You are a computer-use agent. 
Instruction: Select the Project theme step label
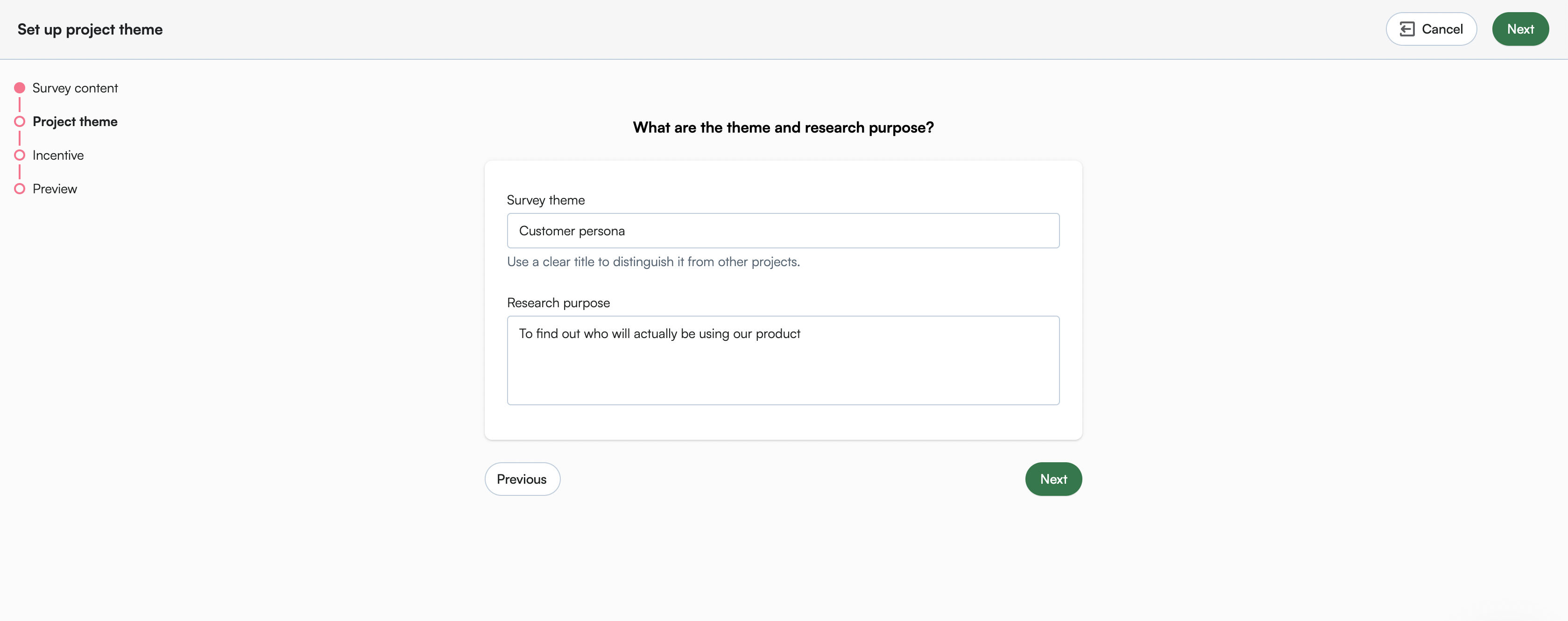75,121
